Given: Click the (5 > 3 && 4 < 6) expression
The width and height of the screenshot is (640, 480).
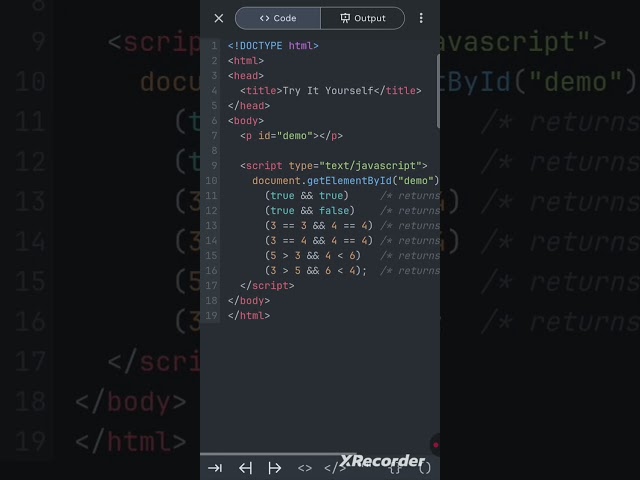Looking at the screenshot, I should tap(313, 256).
